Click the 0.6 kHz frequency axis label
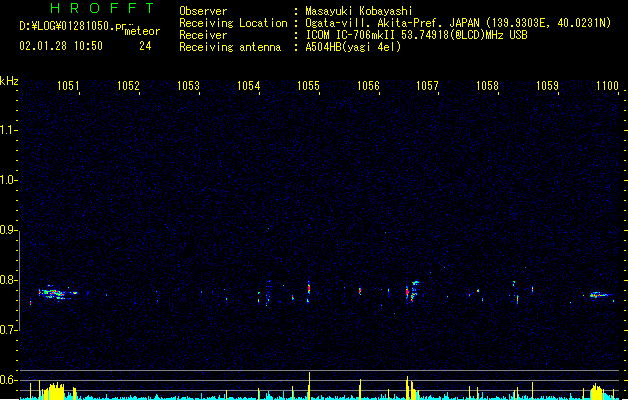Screen dimensions: 629x400 pos(8,380)
